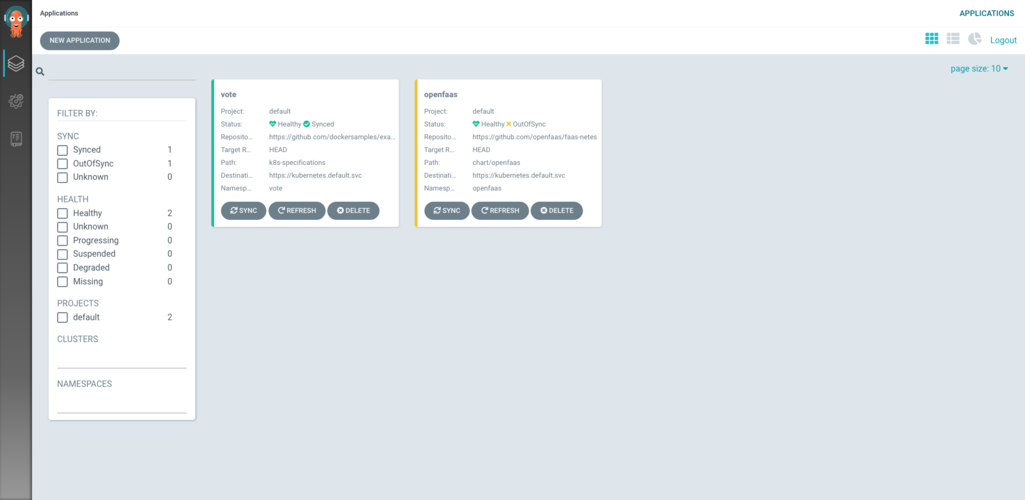Switch to tiles grid view
The height and width of the screenshot is (500, 1025).
(932, 39)
